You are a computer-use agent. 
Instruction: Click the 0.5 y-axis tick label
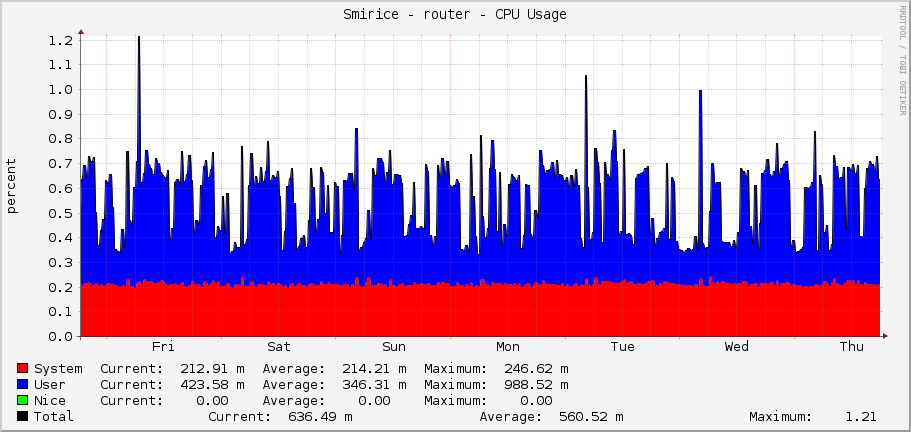coord(61,213)
